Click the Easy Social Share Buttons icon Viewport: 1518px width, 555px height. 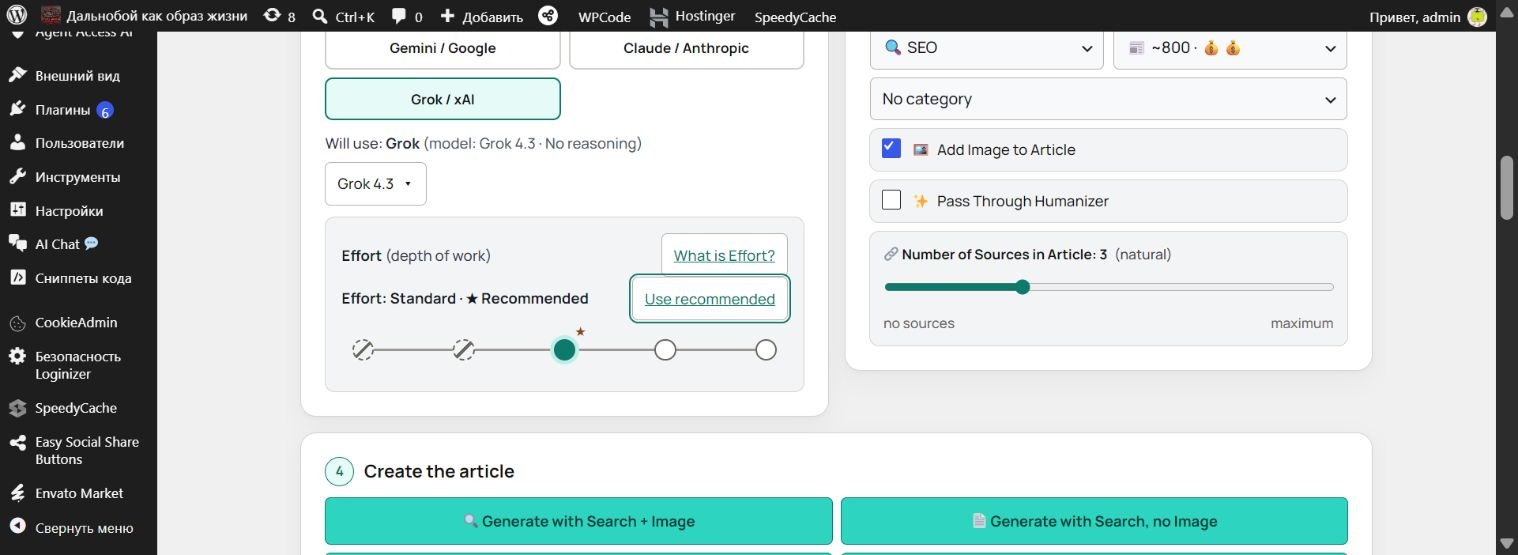point(17,442)
